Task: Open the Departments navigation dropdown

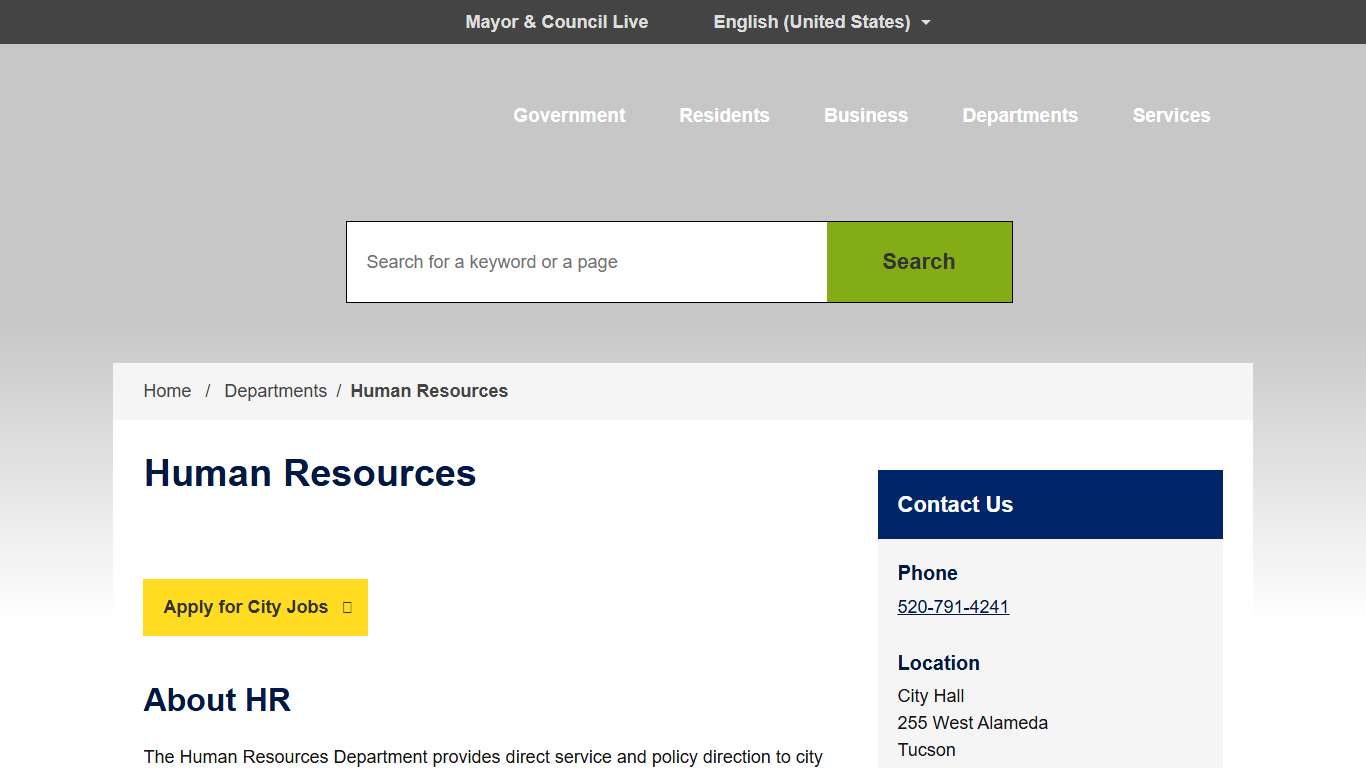Action: (x=1020, y=115)
